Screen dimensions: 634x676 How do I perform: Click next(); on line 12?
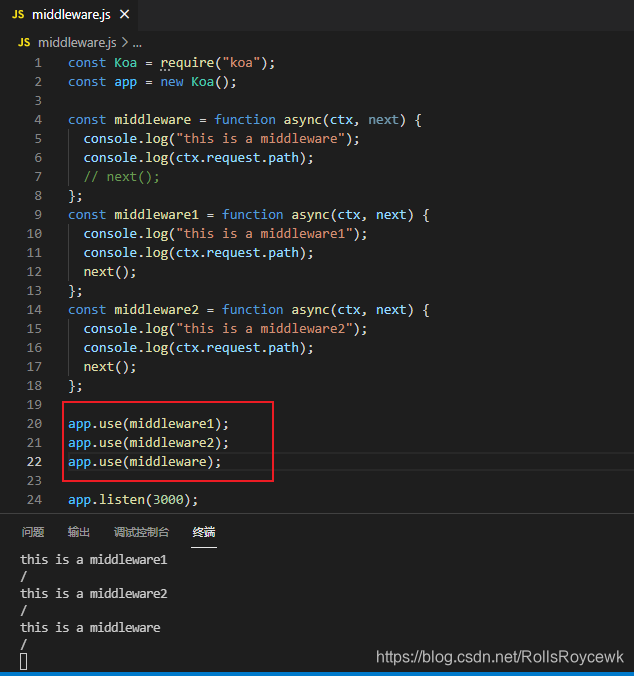(110, 272)
